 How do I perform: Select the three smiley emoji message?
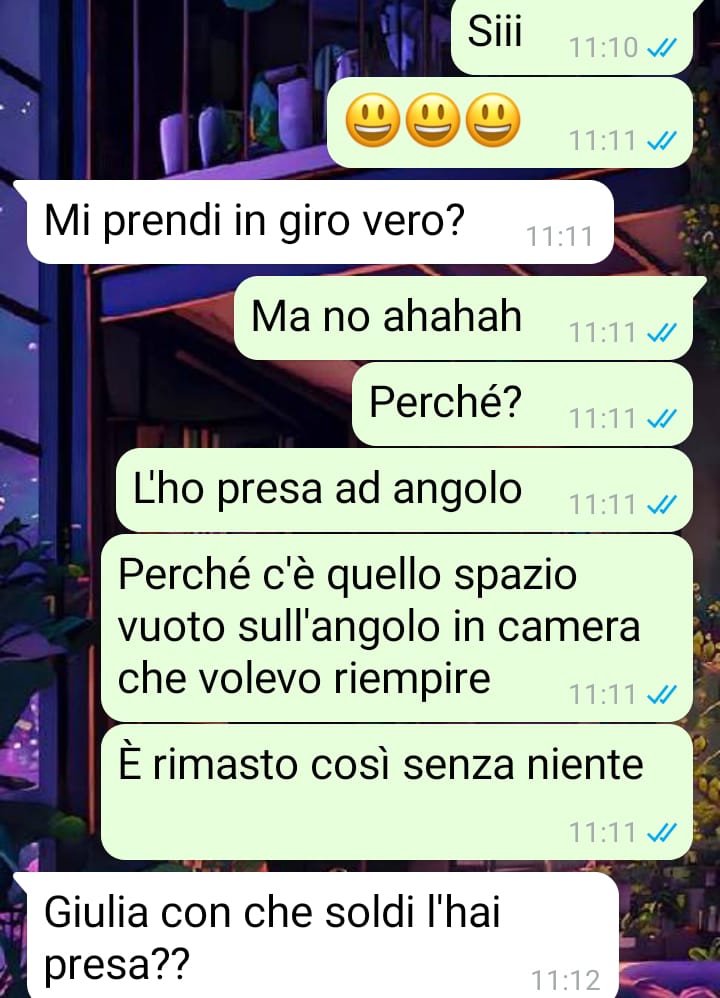(510, 123)
